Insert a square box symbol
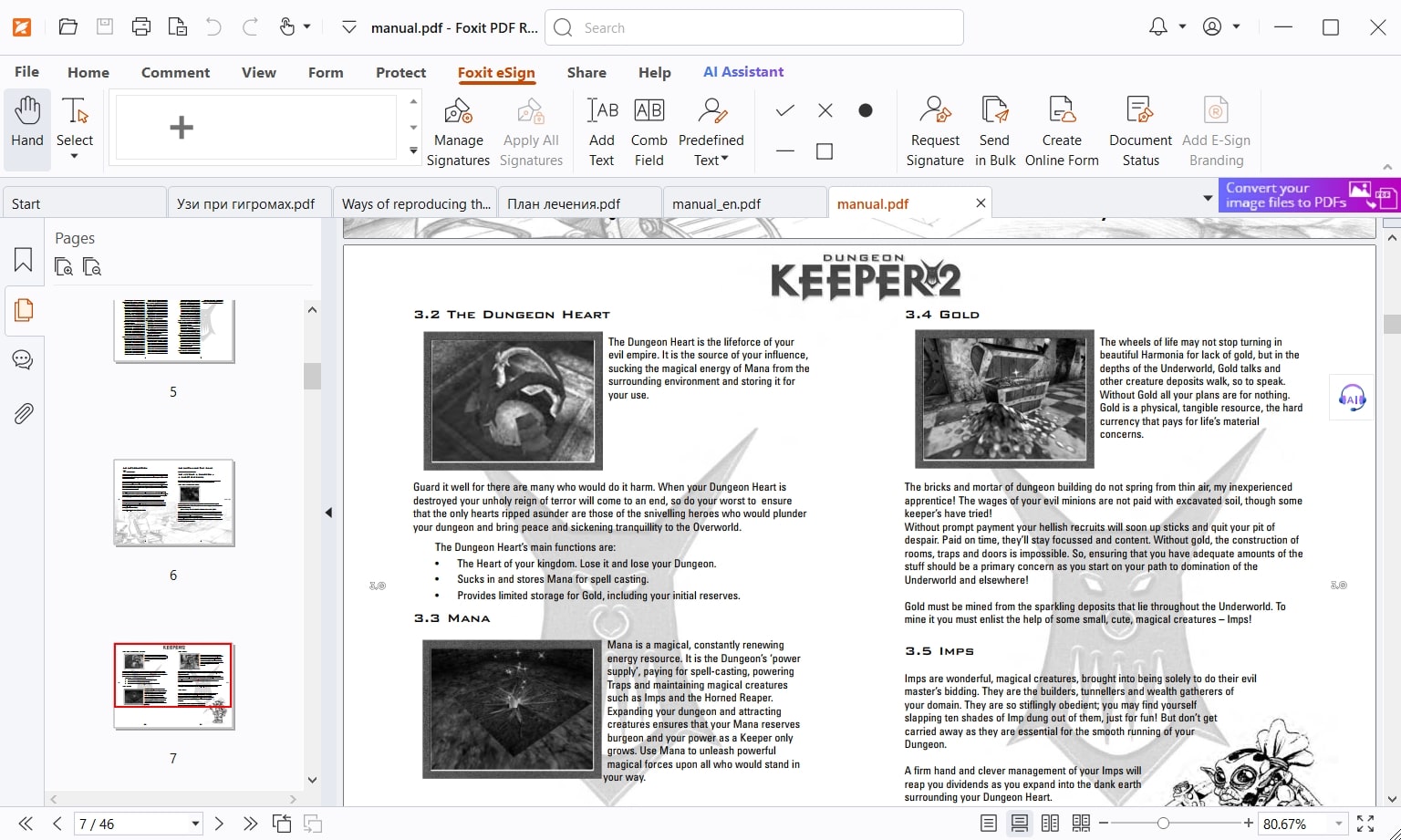Image resolution: width=1401 pixels, height=840 pixels. [825, 151]
